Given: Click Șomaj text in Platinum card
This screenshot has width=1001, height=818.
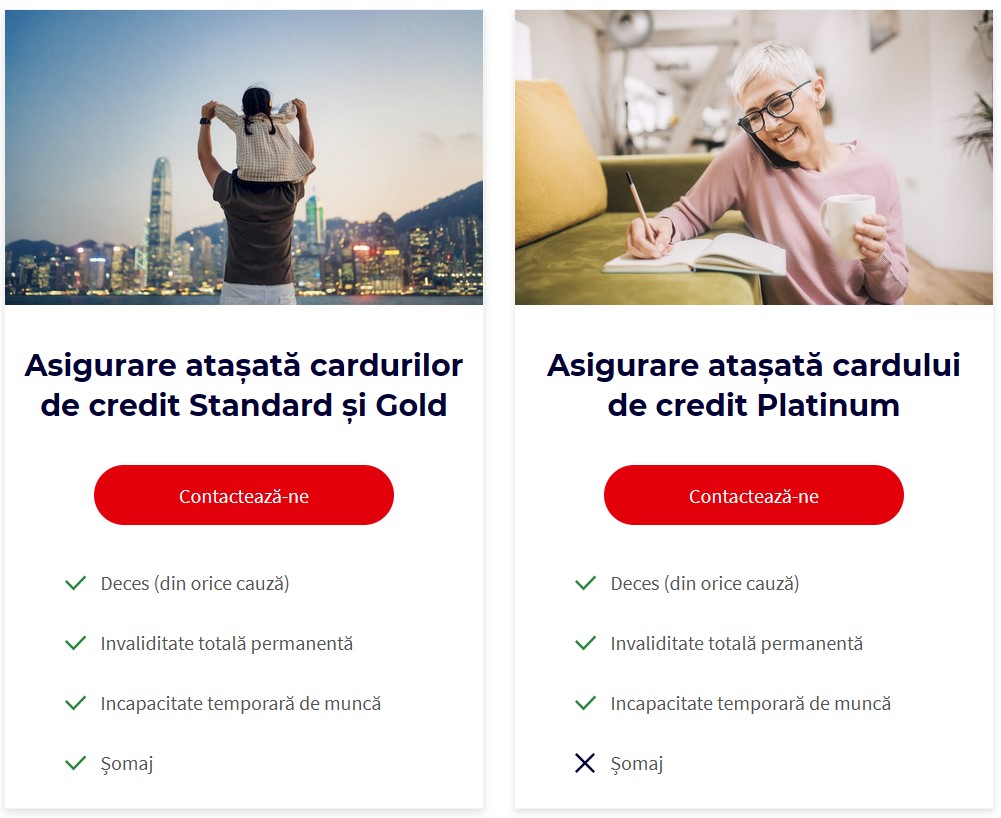Looking at the screenshot, I should pos(637,764).
